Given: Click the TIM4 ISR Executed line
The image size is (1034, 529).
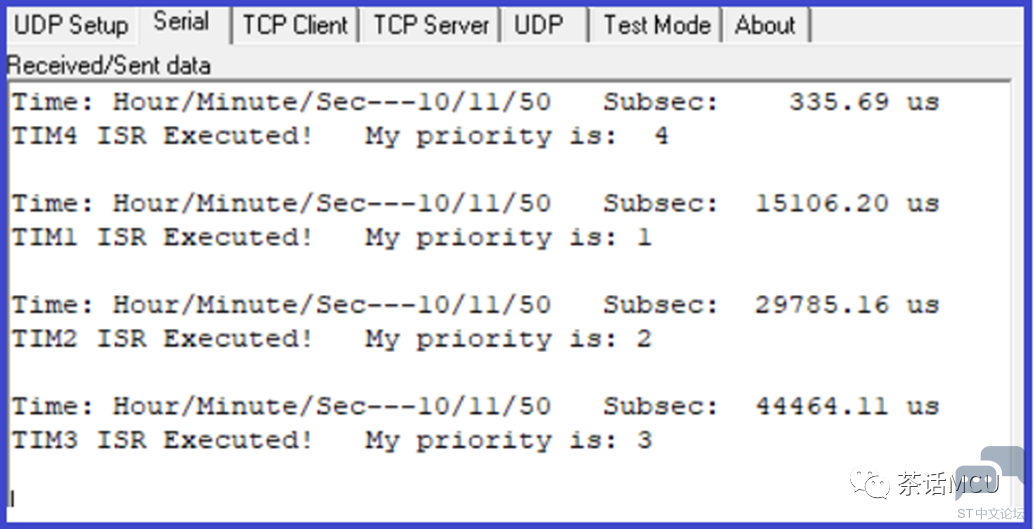Looking at the screenshot, I should point(340,136).
